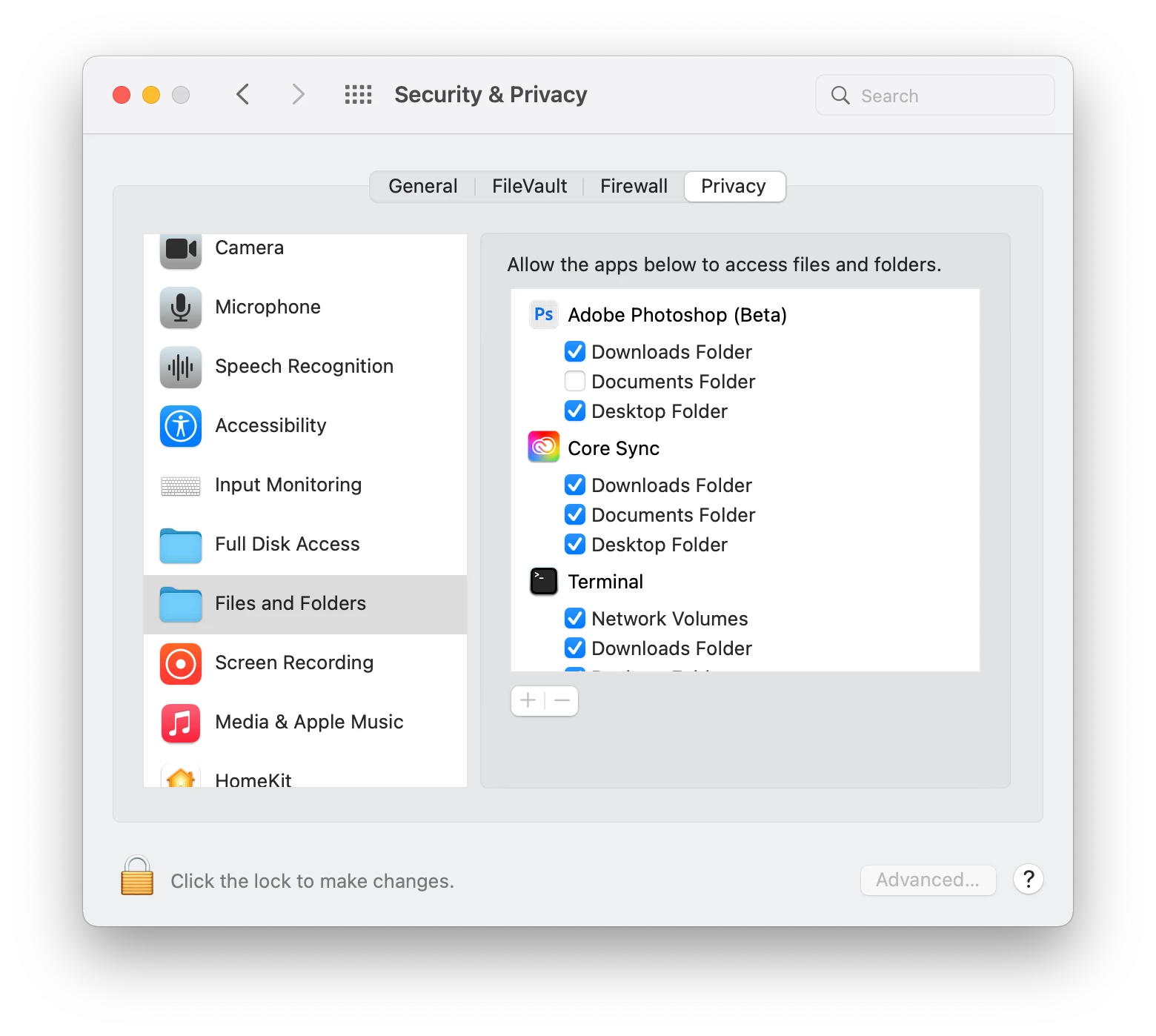Click inside the Search field

(x=935, y=96)
